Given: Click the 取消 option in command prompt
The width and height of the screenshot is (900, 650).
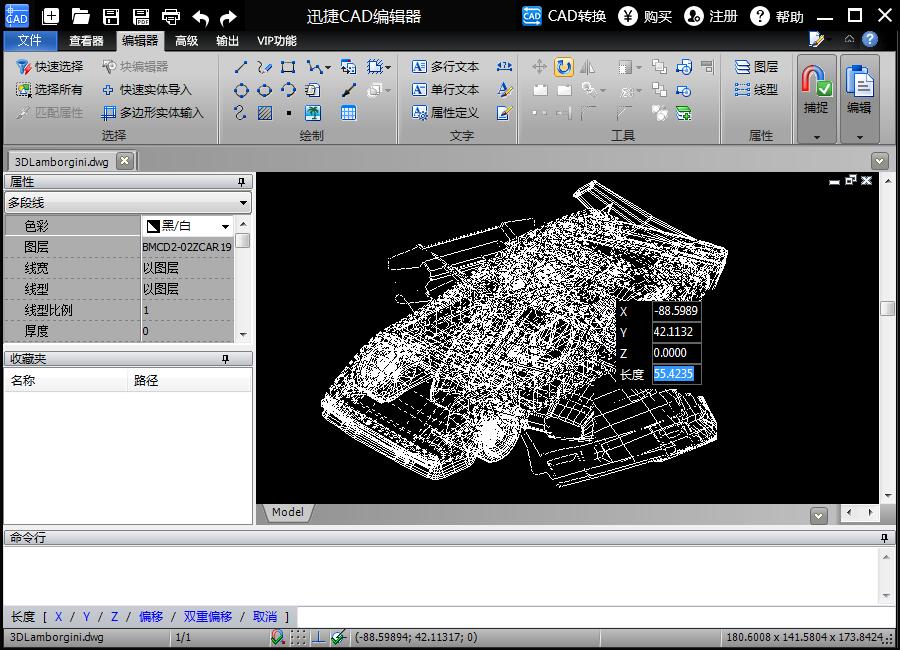Looking at the screenshot, I should pyautogui.click(x=265, y=617).
